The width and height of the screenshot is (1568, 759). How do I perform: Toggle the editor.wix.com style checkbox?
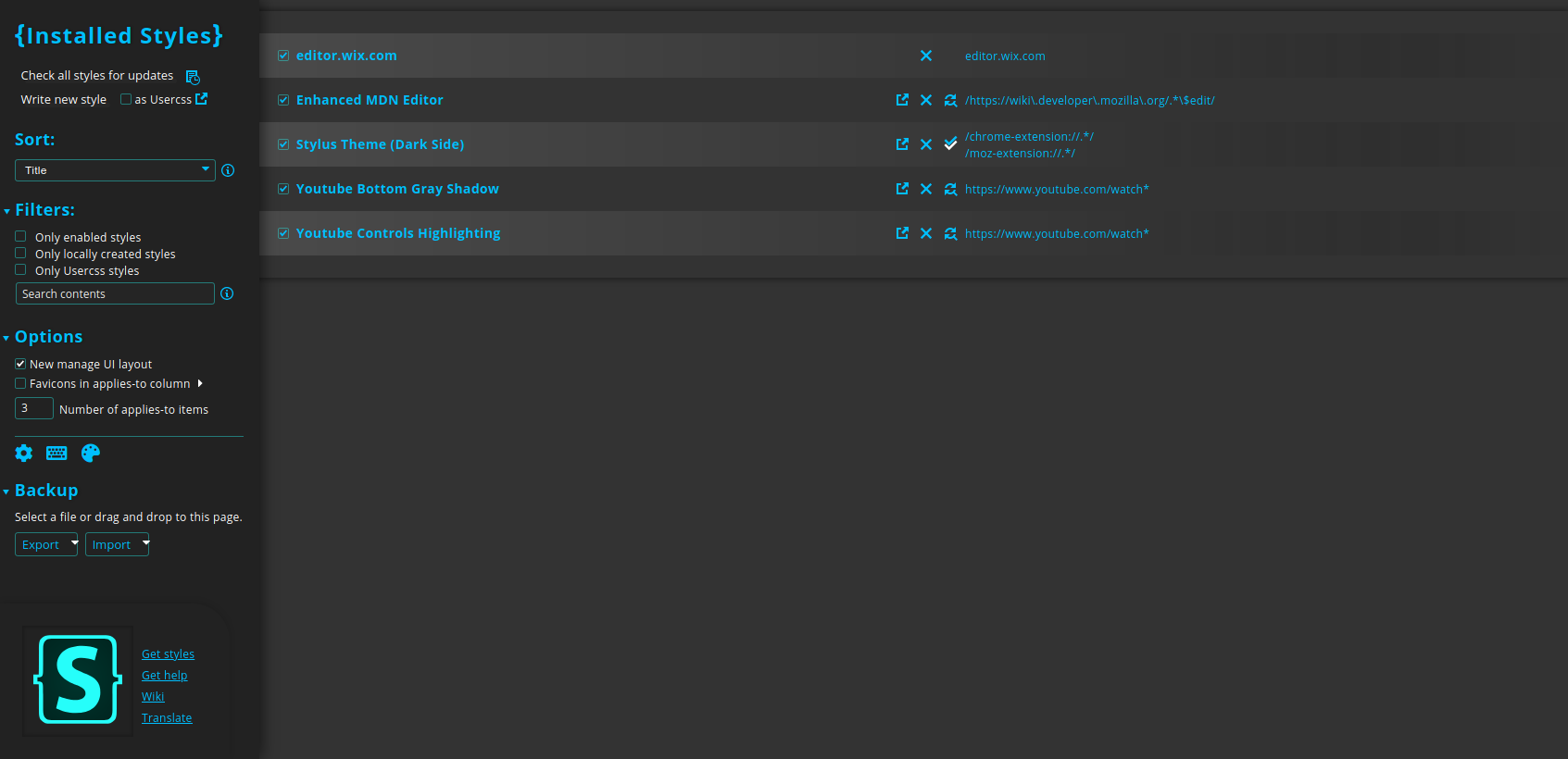tap(283, 56)
